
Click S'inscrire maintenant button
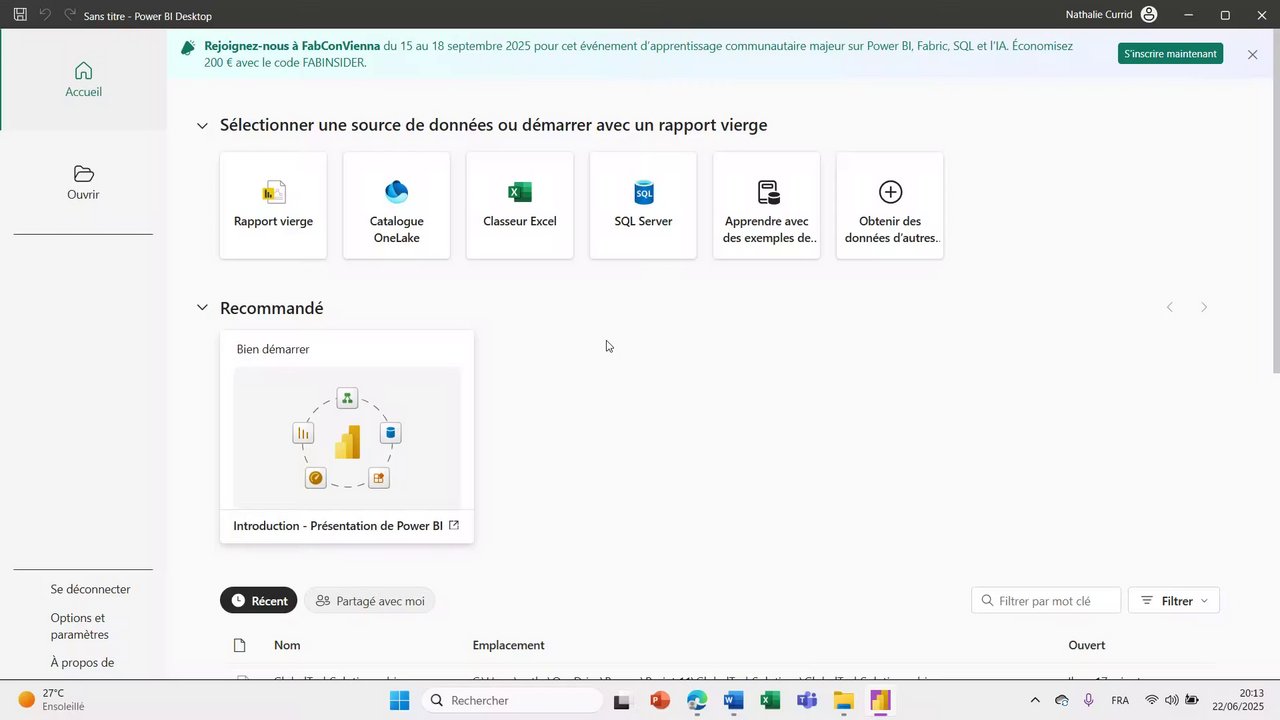pos(1170,54)
